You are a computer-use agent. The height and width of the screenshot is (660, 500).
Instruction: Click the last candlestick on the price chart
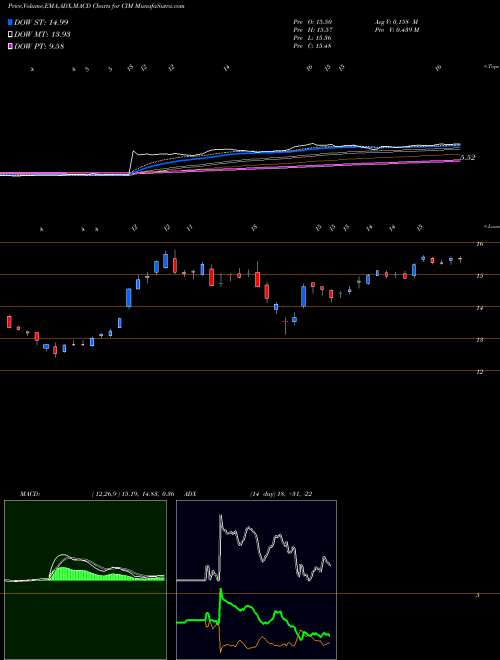tap(460, 259)
